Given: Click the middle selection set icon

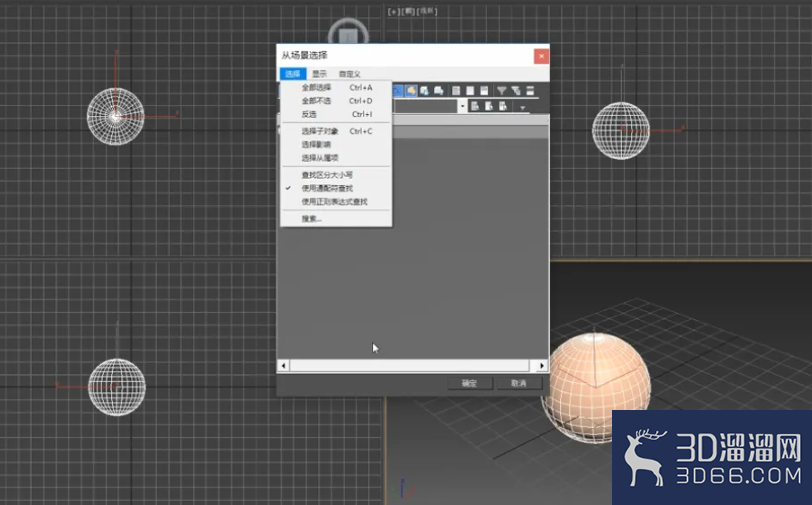Looking at the screenshot, I should 488,106.
